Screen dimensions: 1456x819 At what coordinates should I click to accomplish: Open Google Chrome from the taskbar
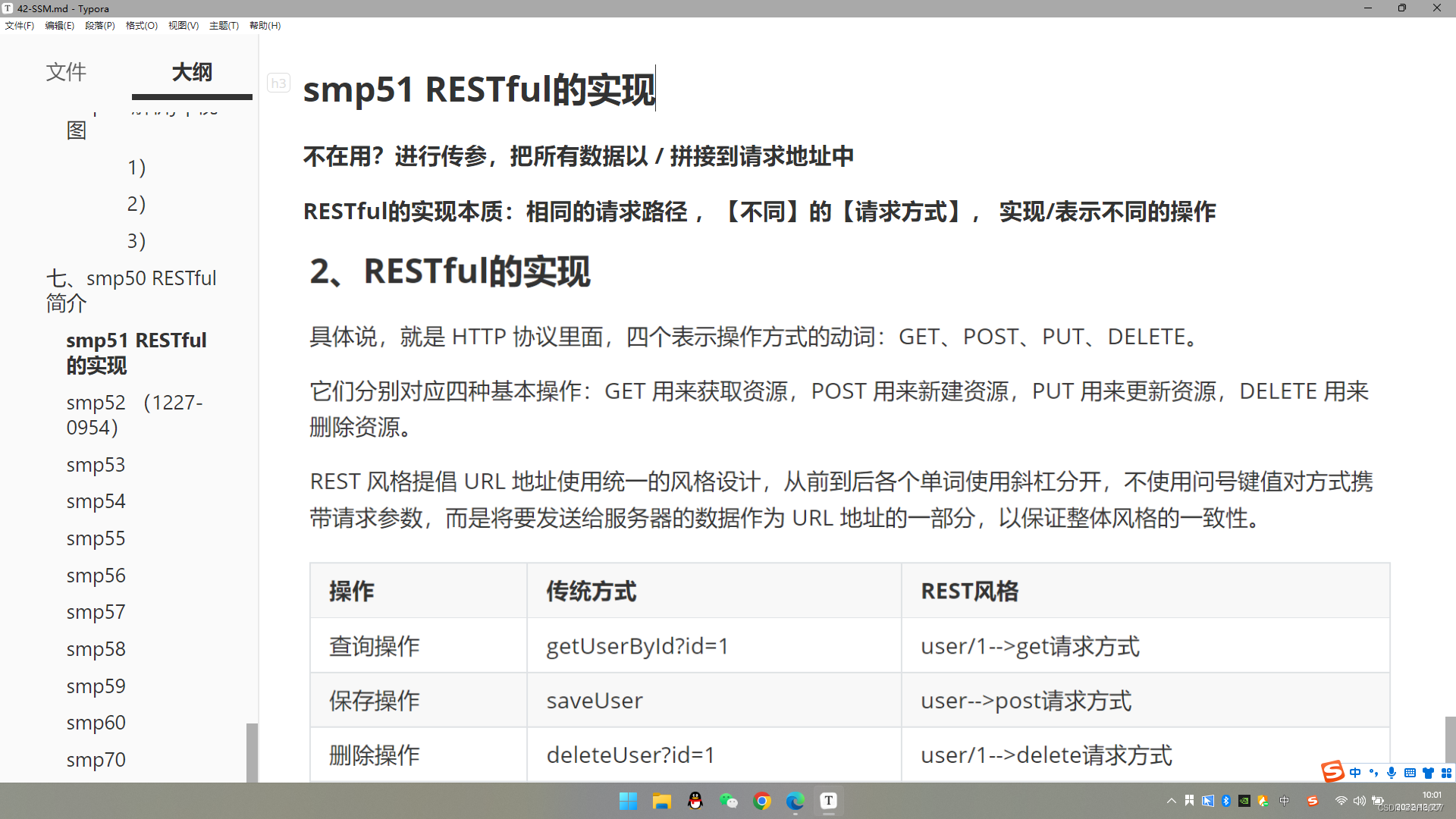[x=762, y=800]
